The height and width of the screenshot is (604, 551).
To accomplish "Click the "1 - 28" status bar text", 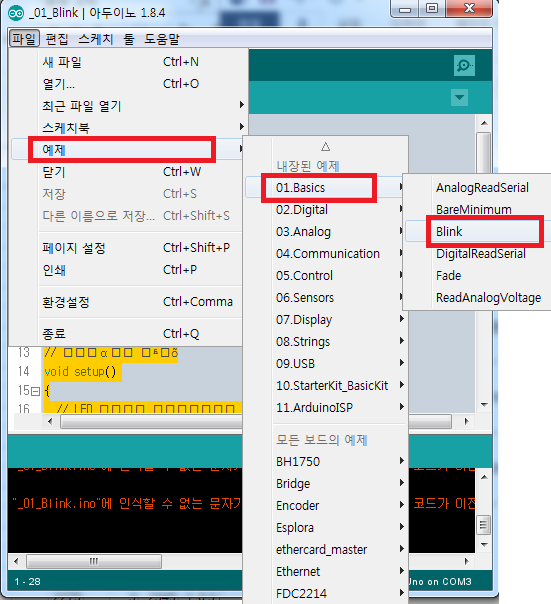I will [x=27, y=582].
